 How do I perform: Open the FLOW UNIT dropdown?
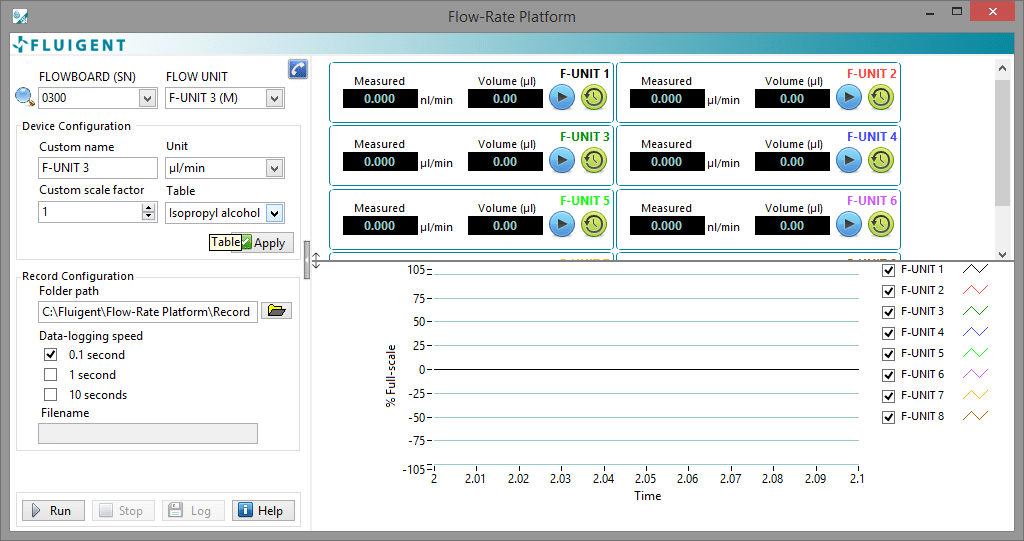(x=275, y=98)
